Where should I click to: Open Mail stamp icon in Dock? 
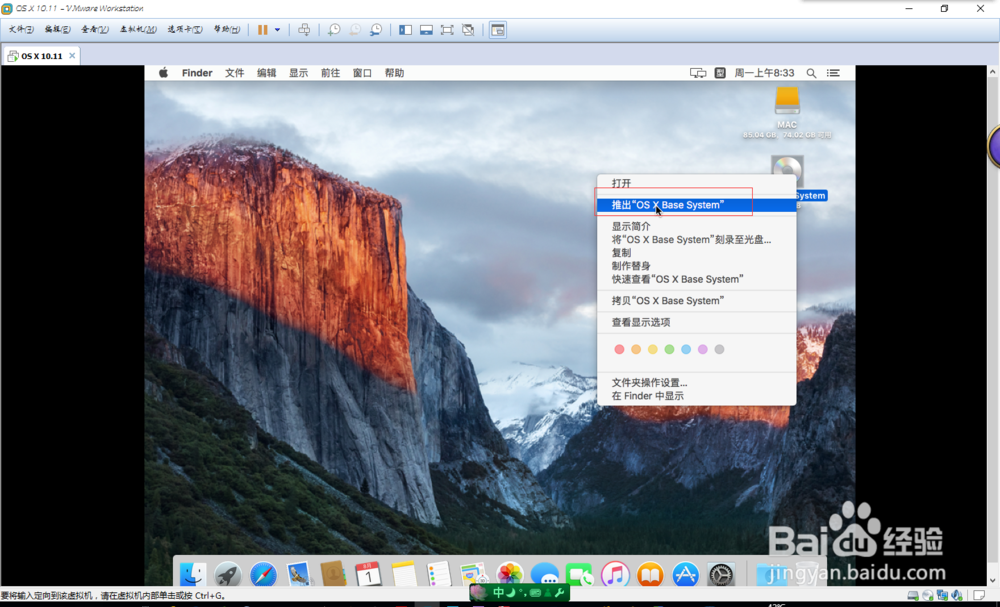(298, 574)
